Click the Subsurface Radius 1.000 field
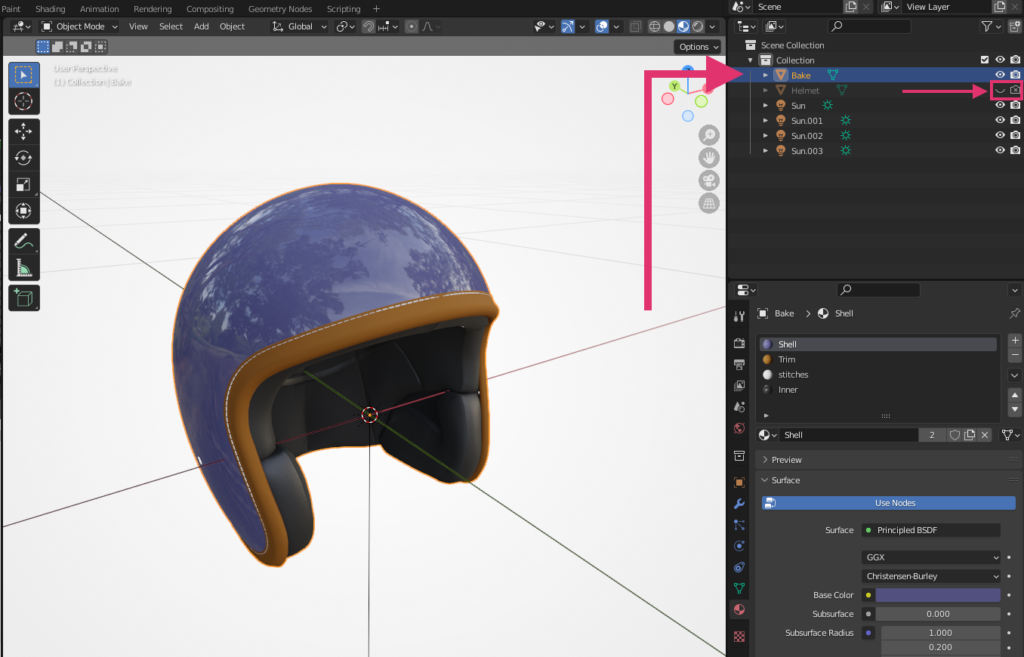This screenshot has height=657, width=1024. pos(940,632)
